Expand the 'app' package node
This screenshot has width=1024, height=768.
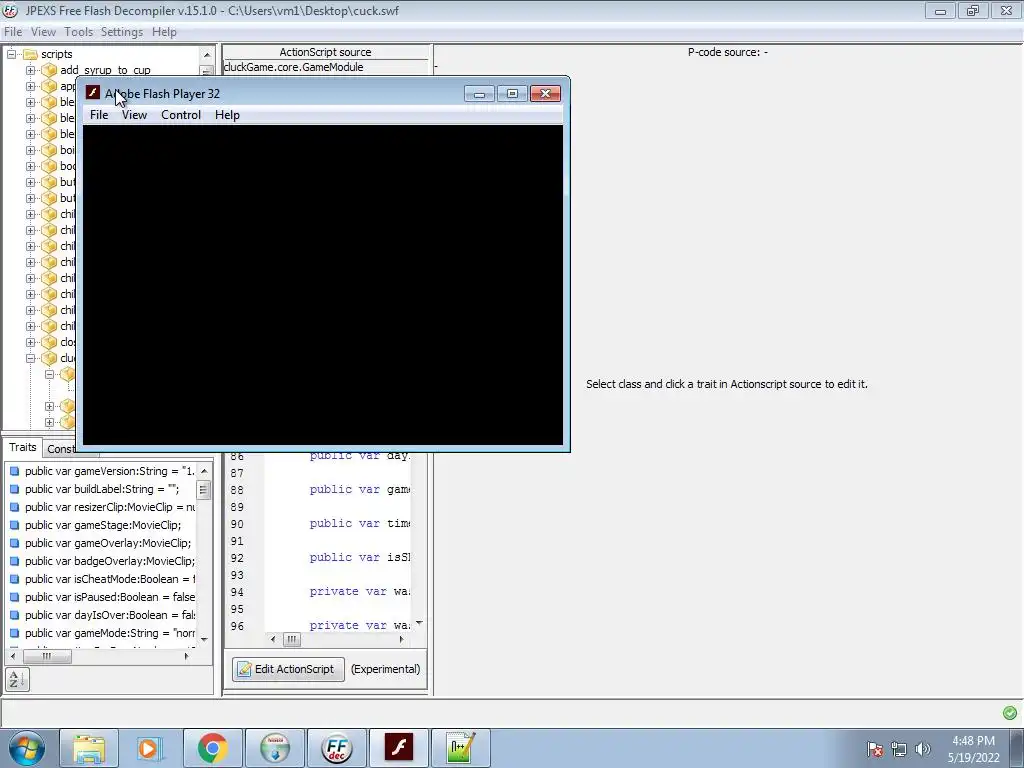(x=31, y=86)
